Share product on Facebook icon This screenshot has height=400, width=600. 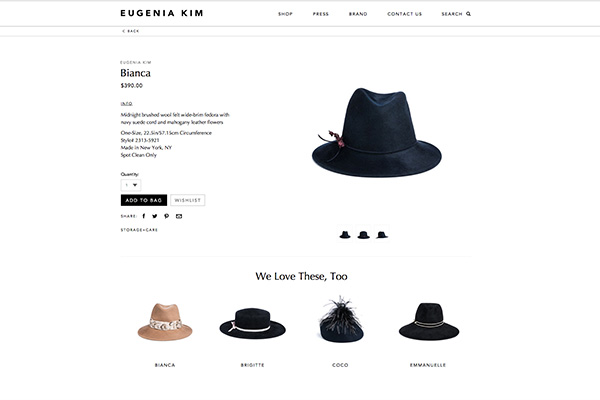coord(144,216)
